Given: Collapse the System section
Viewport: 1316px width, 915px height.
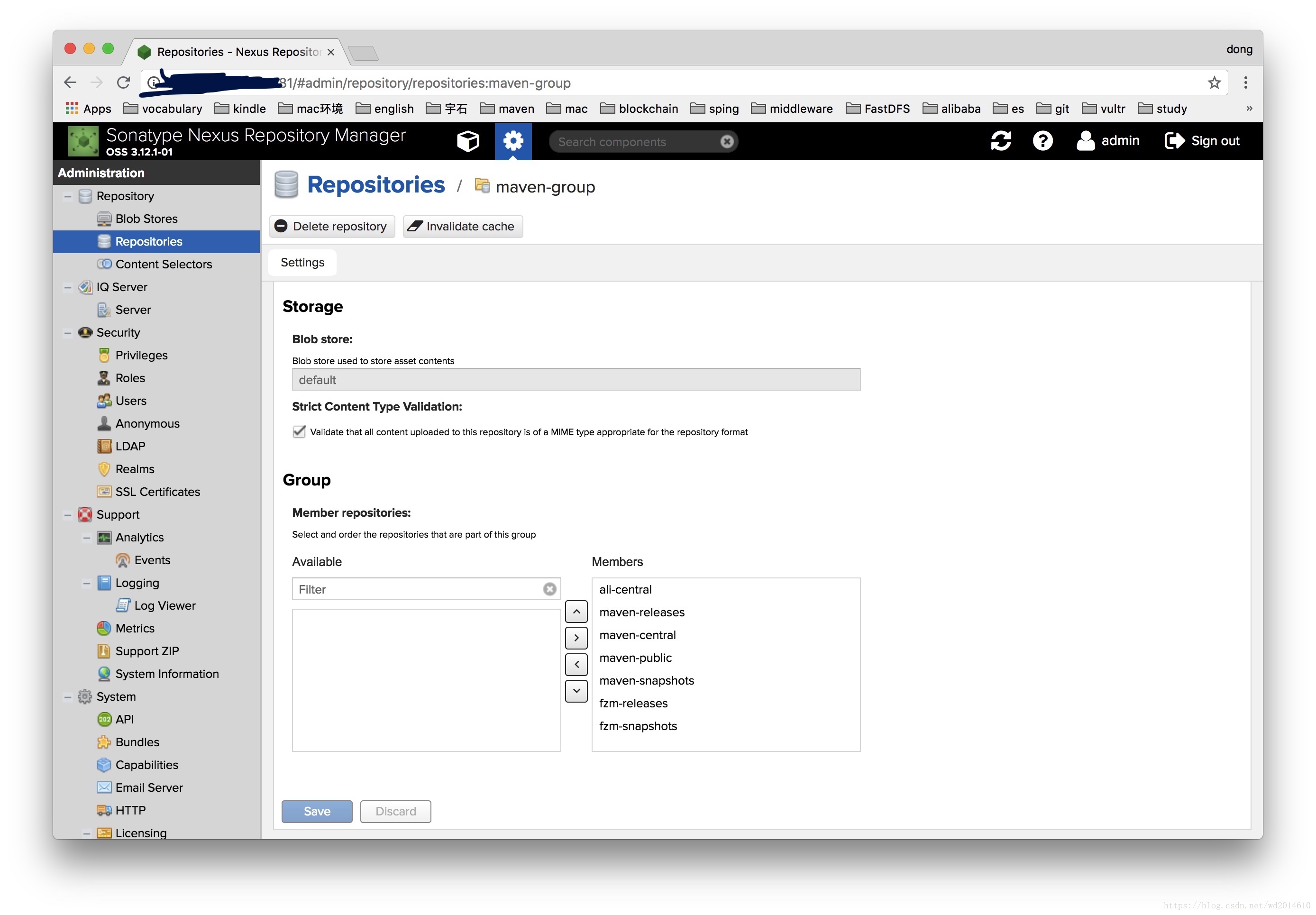Looking at the screenshot, I should [68, 696].
